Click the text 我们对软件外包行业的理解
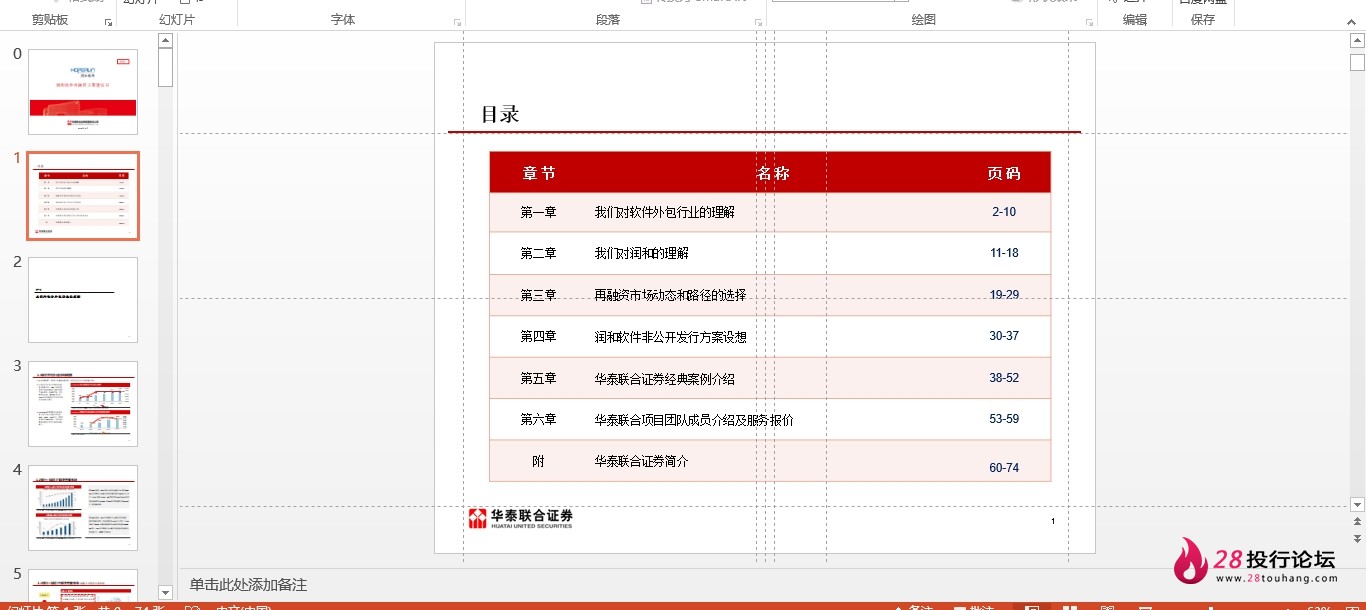The height and width of the screenshot is (610, 1366). (x=664, y=212)
